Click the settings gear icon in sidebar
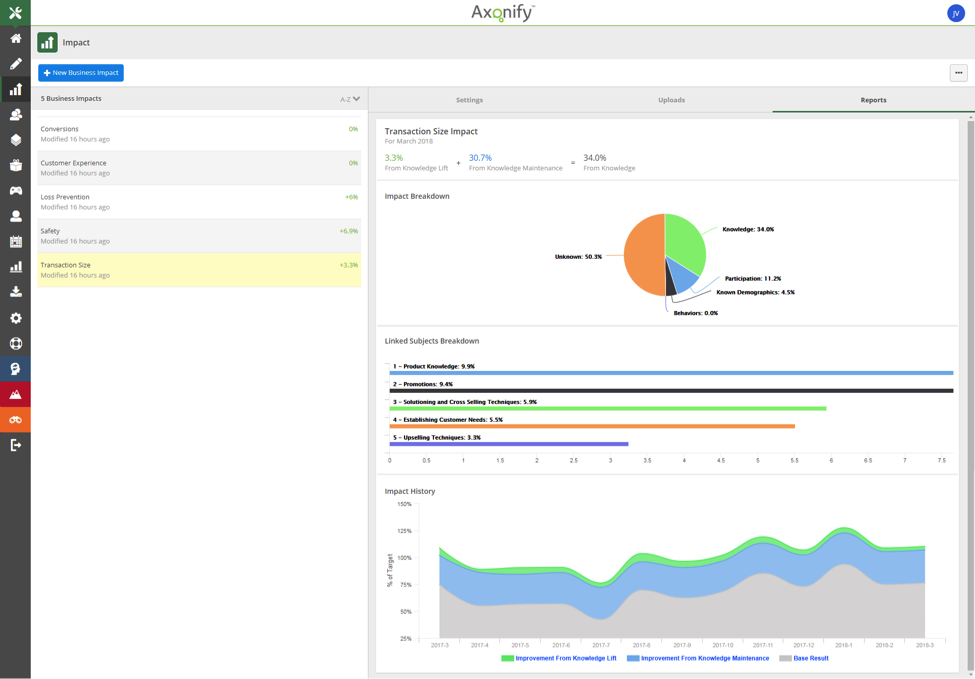Screen dimensions: 975x679 (x=15, y=318)
